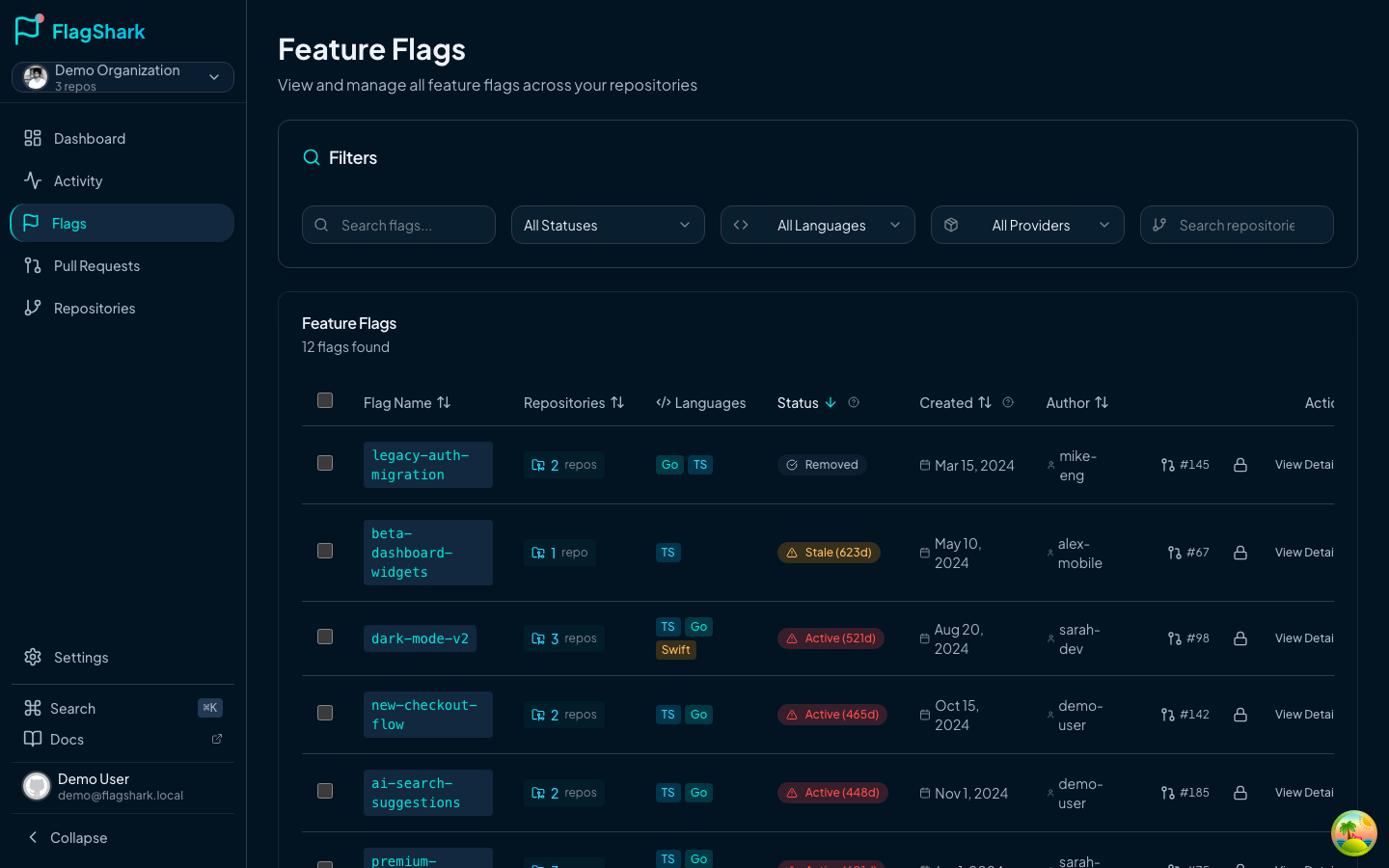Image resolution: width=1389 pixels, height=868 pixels.
Task: Check the legacy-auth-migration row checkbox
Action: [325, 463]
